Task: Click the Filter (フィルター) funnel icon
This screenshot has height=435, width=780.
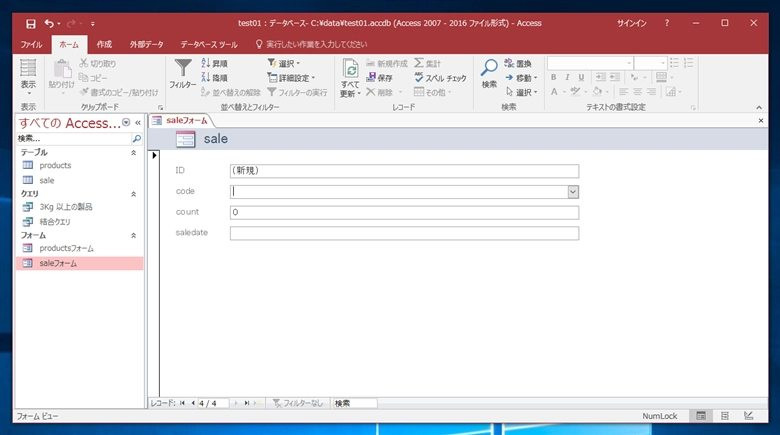Action: [x=183, y=68]
